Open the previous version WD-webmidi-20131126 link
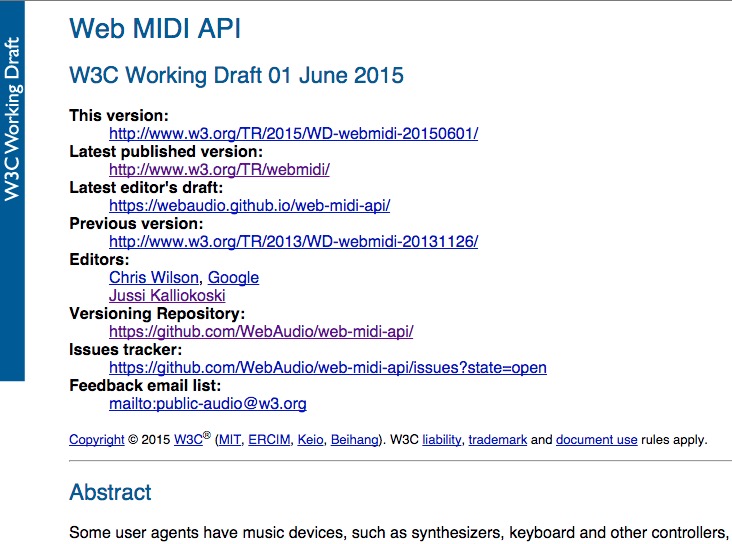The height and width of the screenshot is (544, 732). [294, 242]
